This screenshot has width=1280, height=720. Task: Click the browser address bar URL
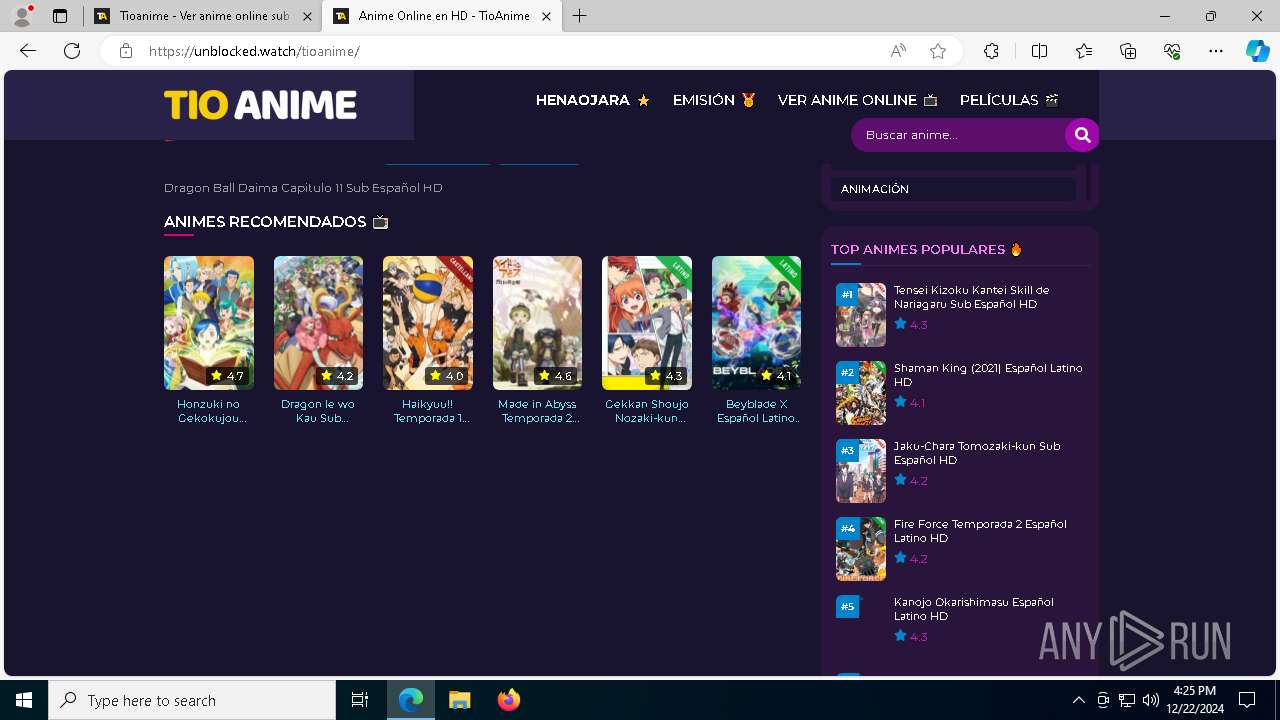(x=254, y=51)
